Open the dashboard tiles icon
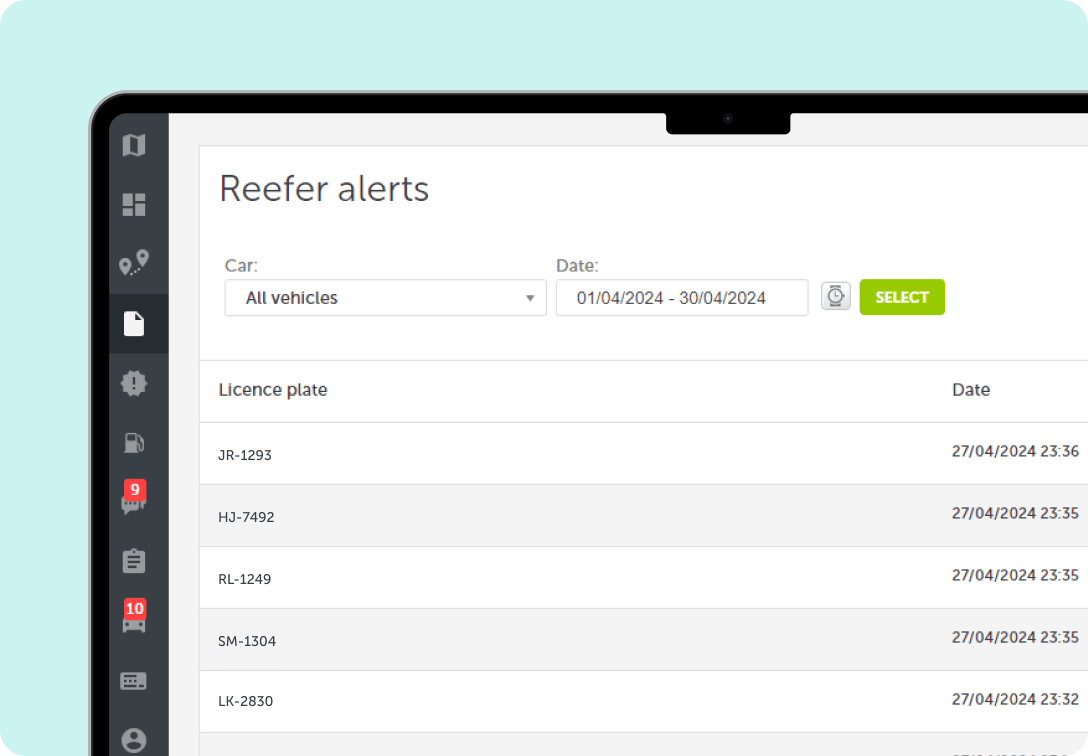The width and height of the screenshot is (1088, 756). click(134, 205)
